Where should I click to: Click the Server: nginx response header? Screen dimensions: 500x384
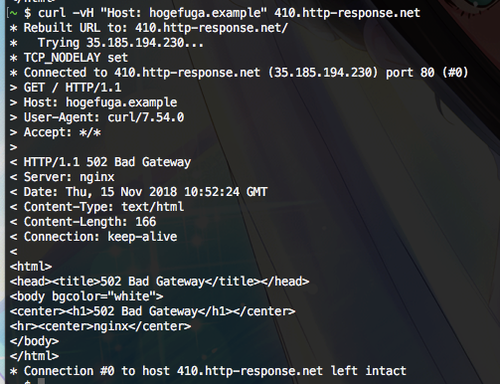click(69, 177)
